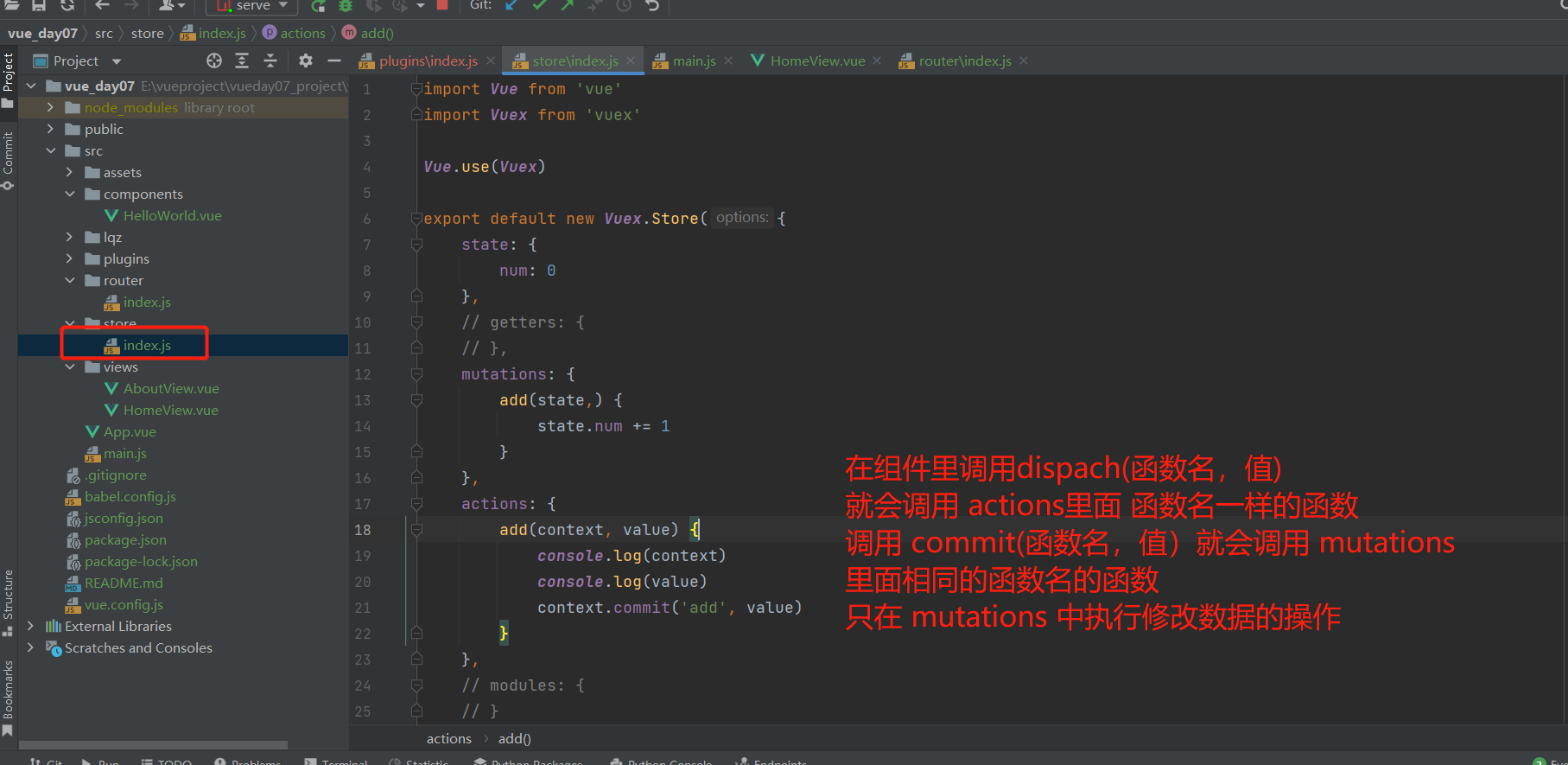Open the Bookmarks tool window side tab
This screenshot has height=765, width=1568.
tap(8, 698)
